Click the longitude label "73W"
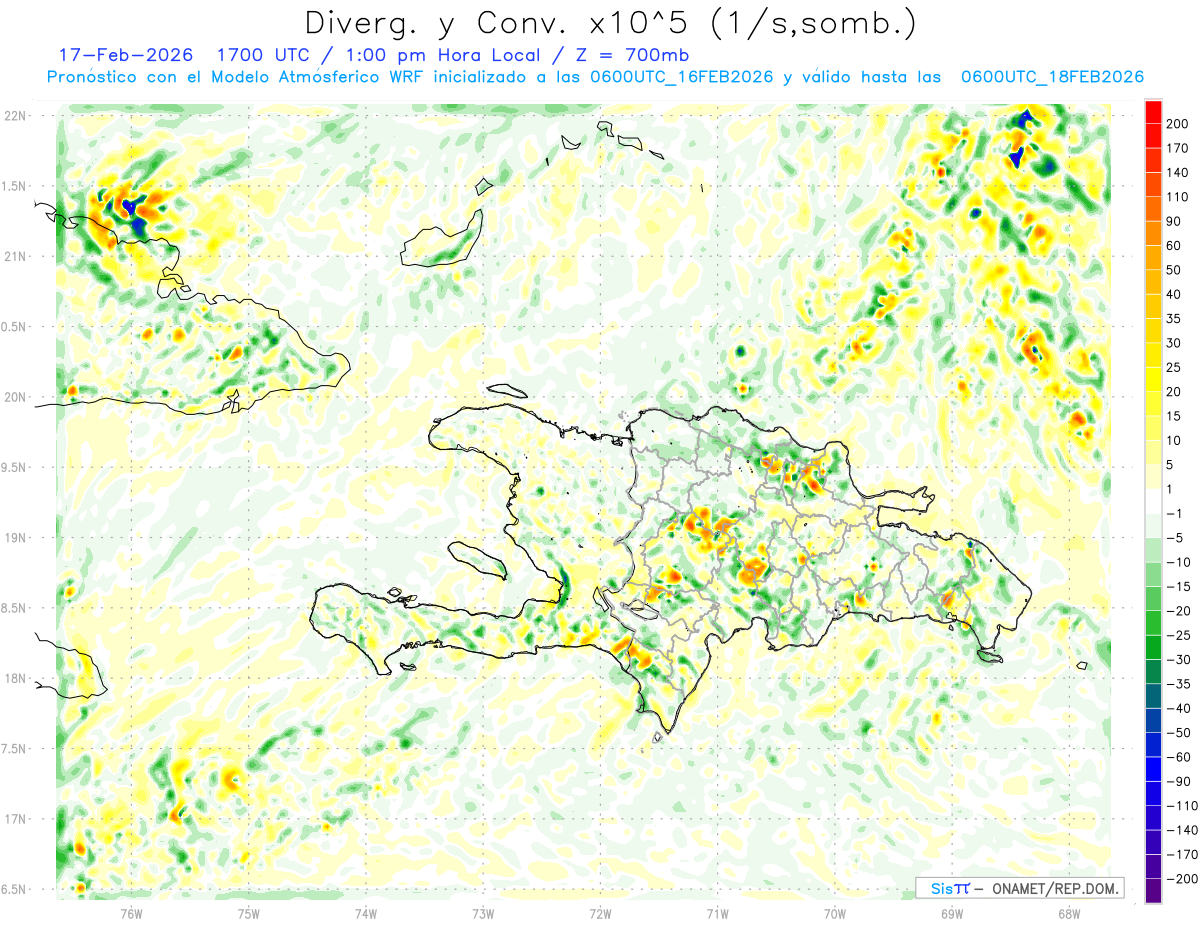The height and width of the screenshot is (927, 1200). tap(483, 912)
